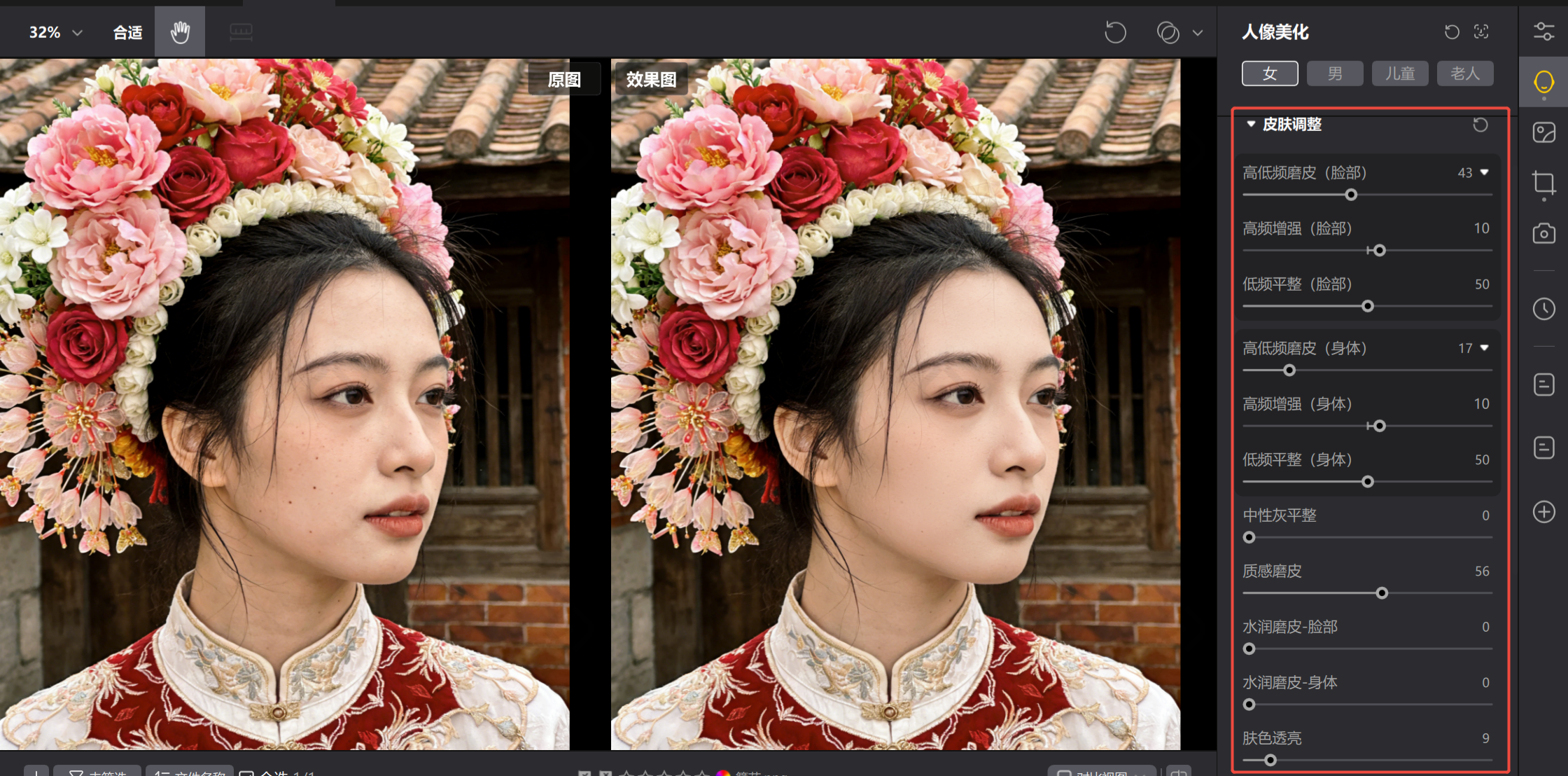Select the 老人 portrait option
Screen dimensions: 1568x776
pyautogui.click(x=1464, y=74)
